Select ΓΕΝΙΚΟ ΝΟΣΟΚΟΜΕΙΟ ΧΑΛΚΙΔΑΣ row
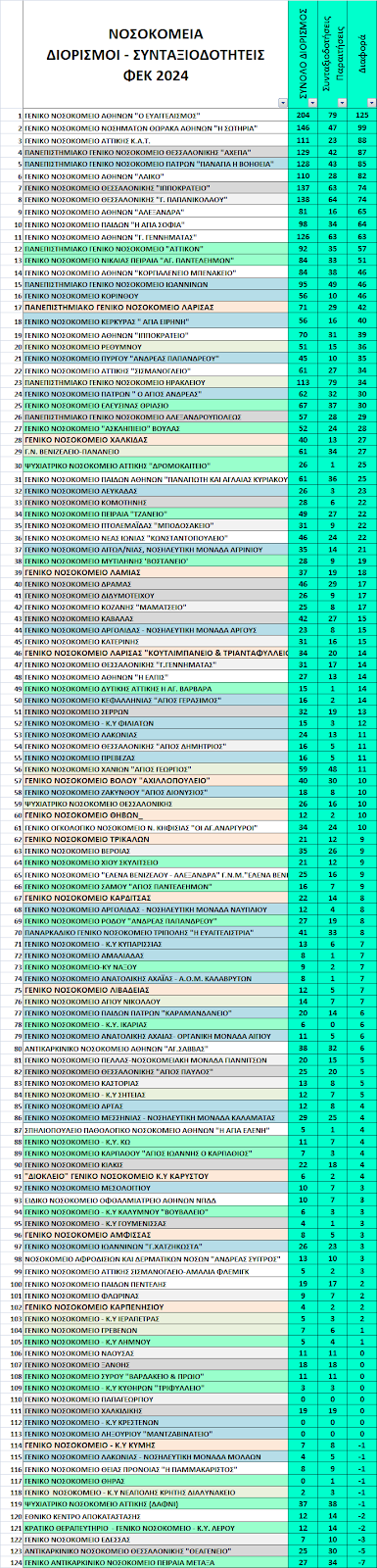 point(188,441)
